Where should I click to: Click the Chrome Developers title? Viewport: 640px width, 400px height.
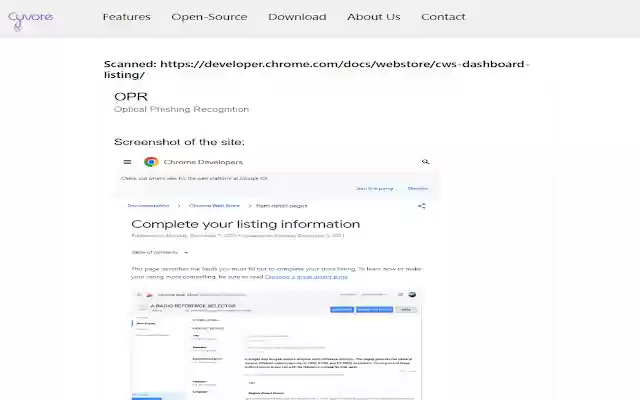click(203, 162)
